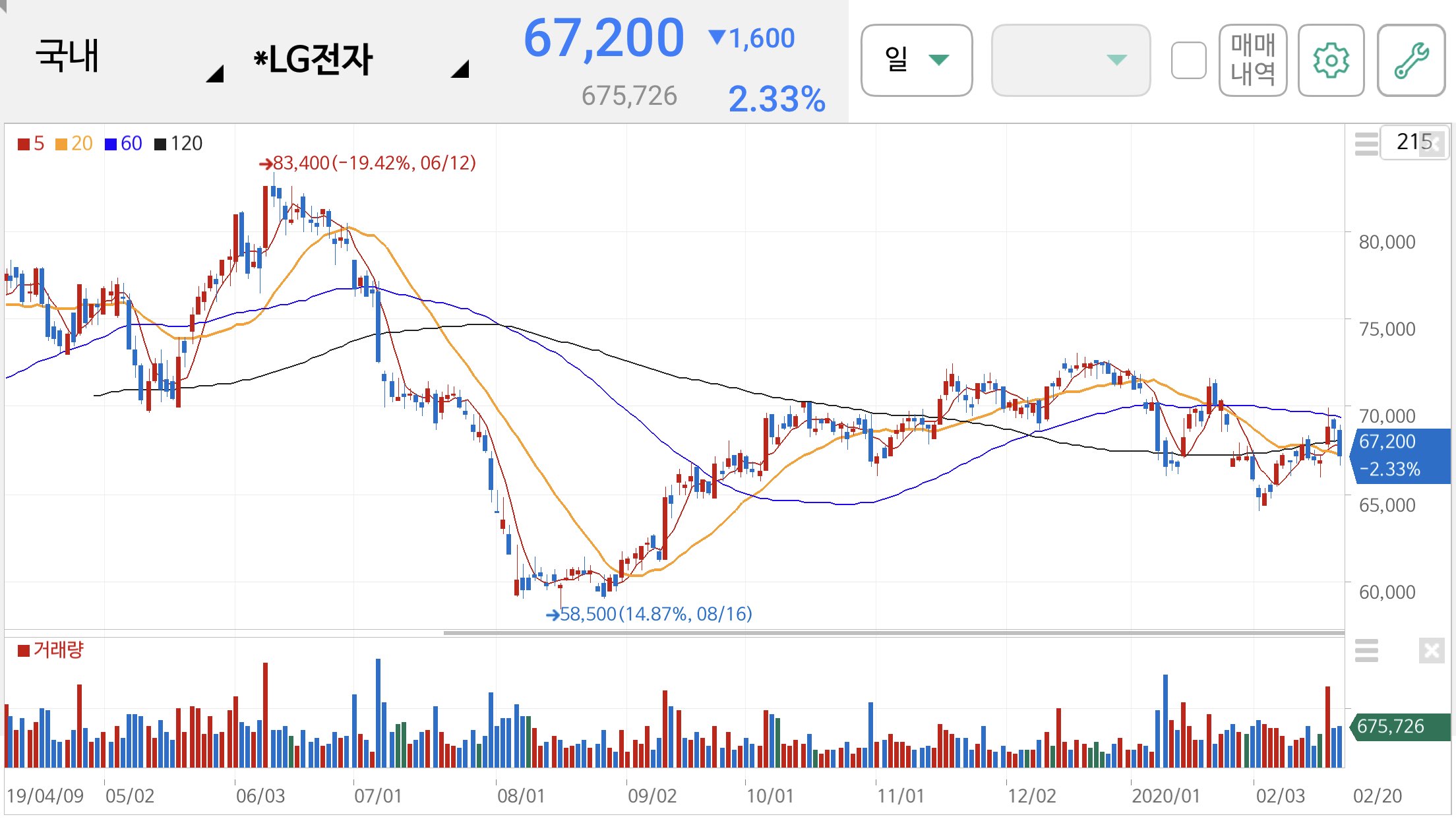Toggle the 60-day moving average legend
The width and height of the screenshot is (1456, 819).
coord(123,143)
